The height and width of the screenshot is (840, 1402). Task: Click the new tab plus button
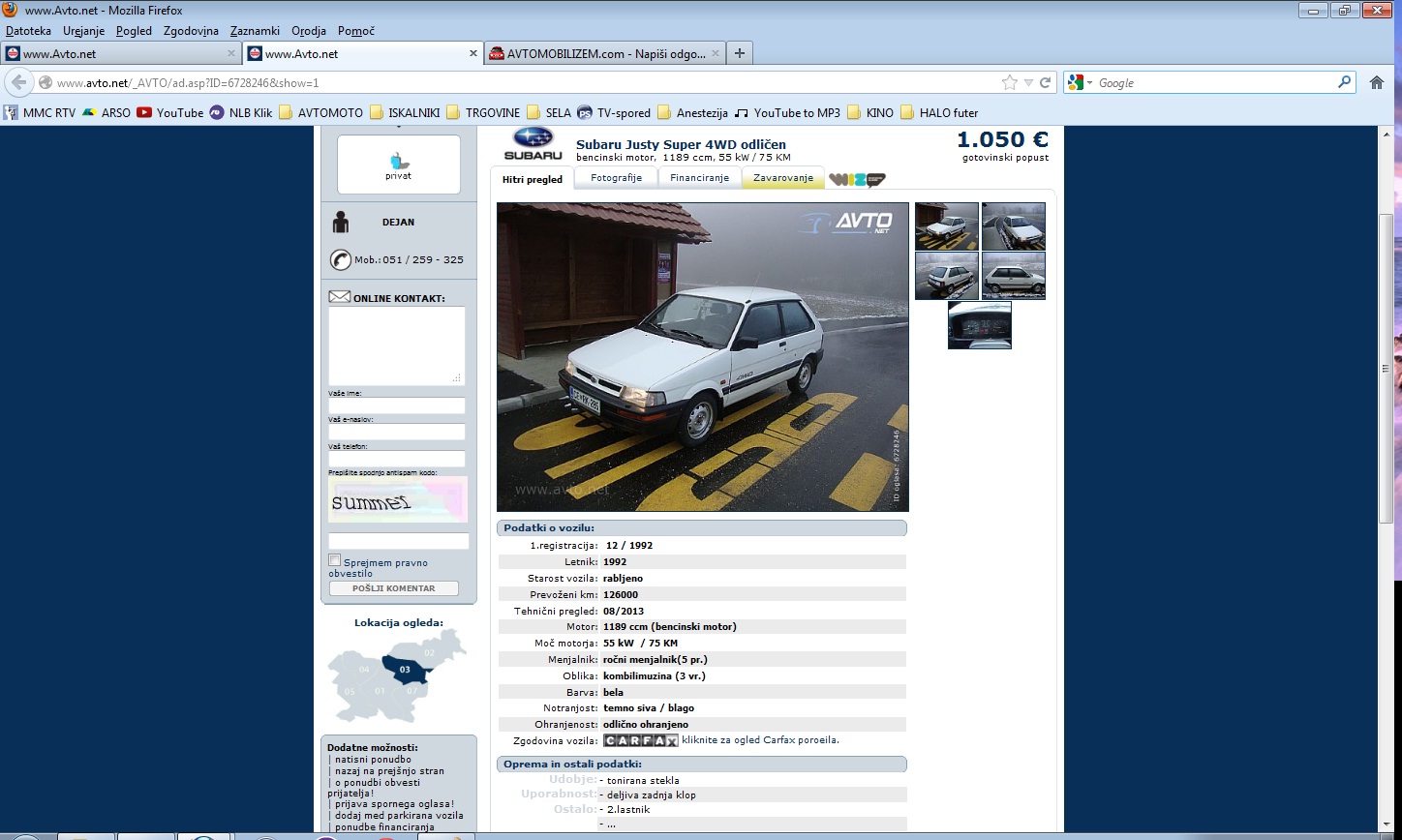740,53
